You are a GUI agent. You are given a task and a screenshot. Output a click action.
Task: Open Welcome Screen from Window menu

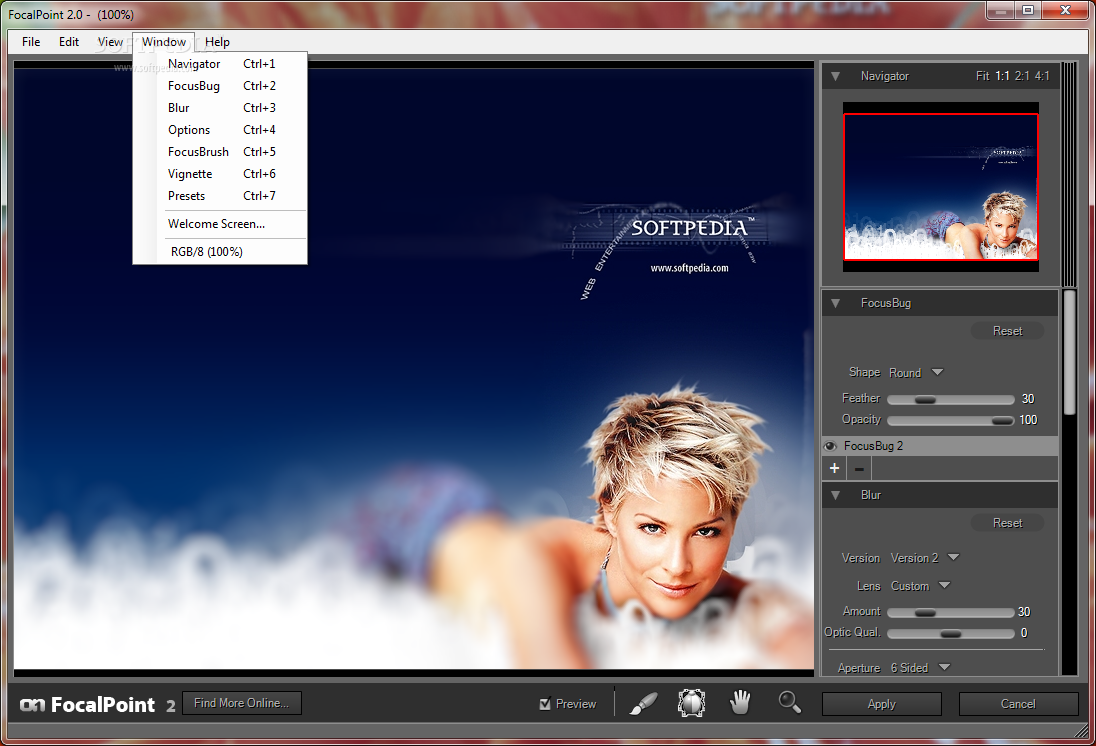pyautogui.click(x=220, y=224)
